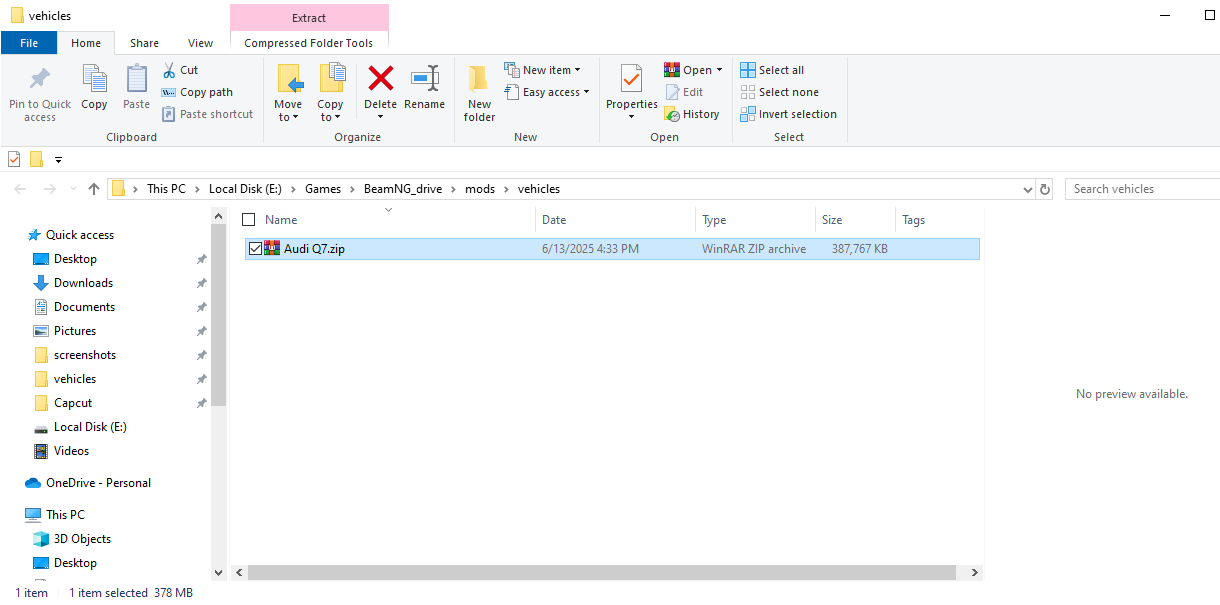
Task: Expand the Delete dropdown arrow
Action: pos(381,118)
